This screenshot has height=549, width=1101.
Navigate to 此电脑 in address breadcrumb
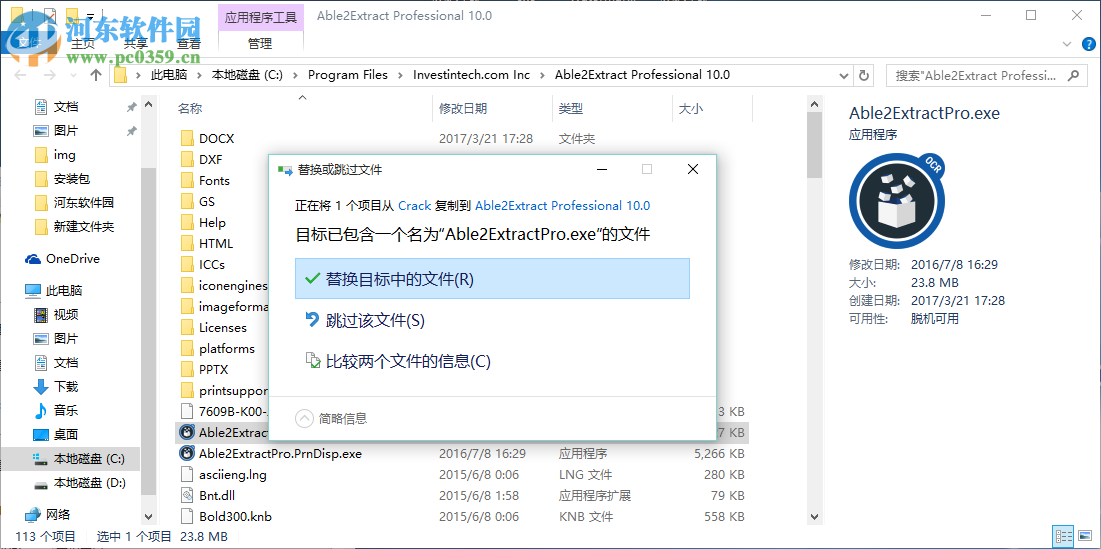(171, 74)
